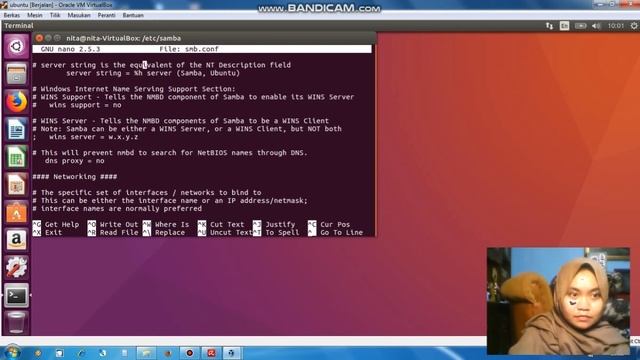The width and height of the screenshot is (640, 360).
Task: Click the red R application taskbar icon
Action: tap(211, 353)
